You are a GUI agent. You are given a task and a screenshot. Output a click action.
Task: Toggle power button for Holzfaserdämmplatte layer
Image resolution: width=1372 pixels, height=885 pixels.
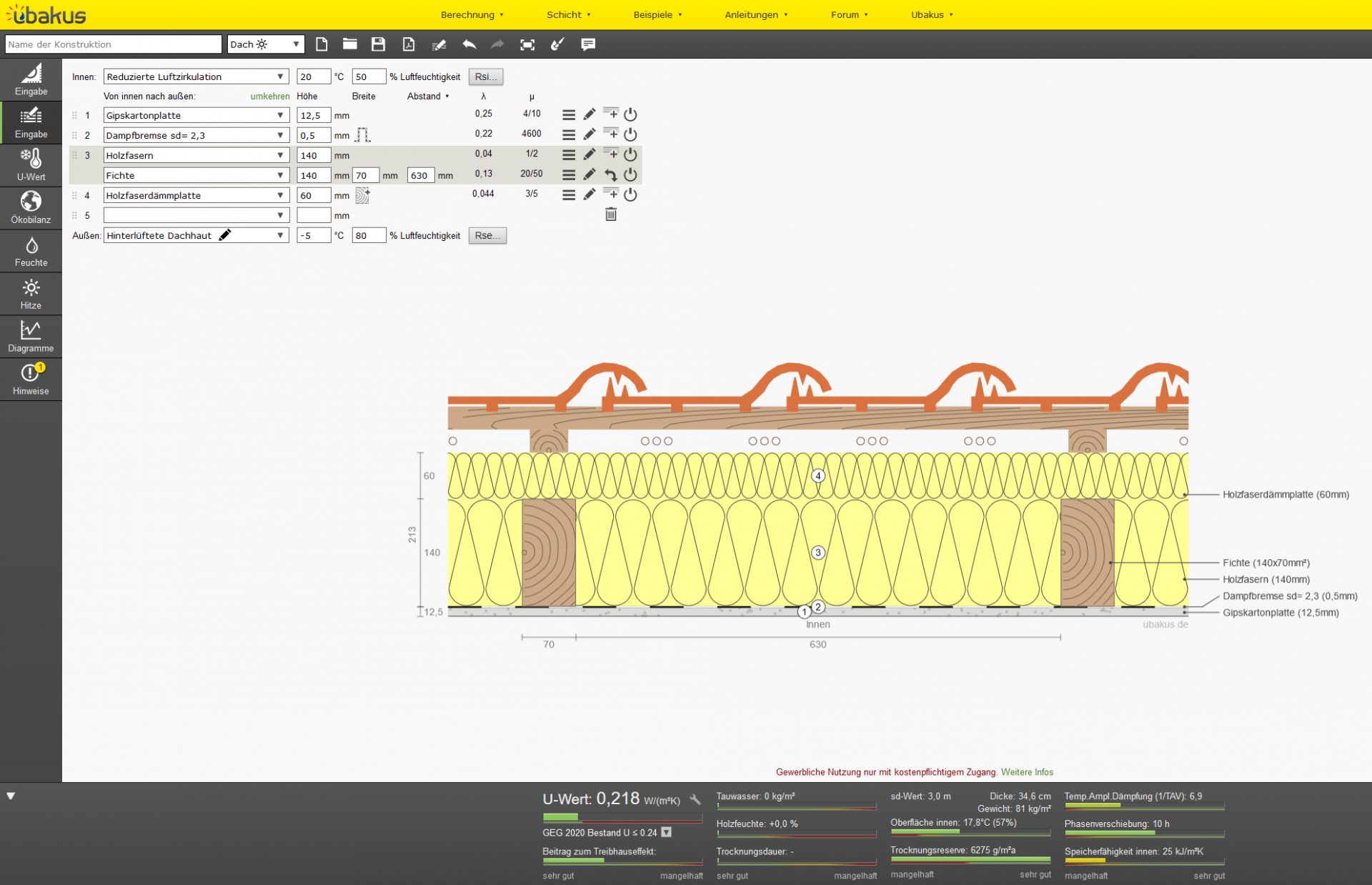coord(630,194)
